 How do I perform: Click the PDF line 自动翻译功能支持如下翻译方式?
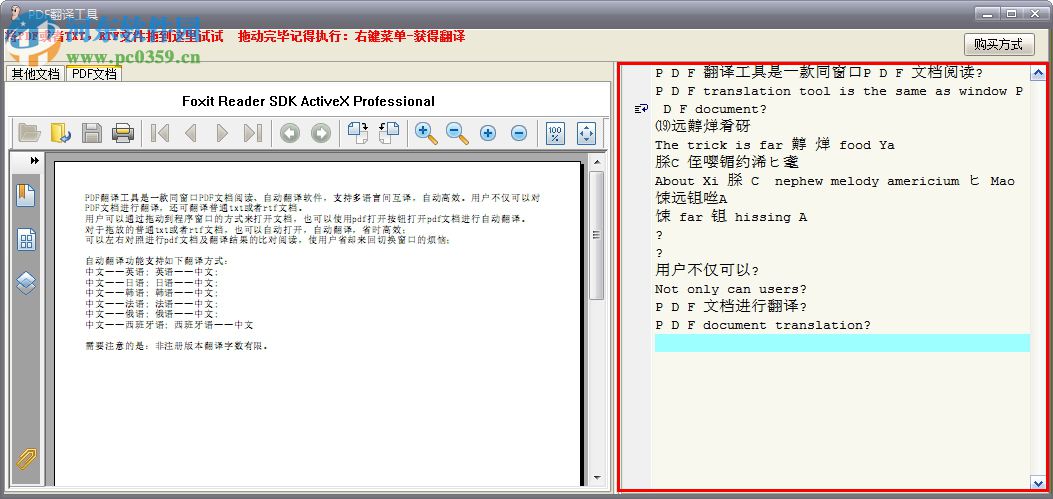156,261
